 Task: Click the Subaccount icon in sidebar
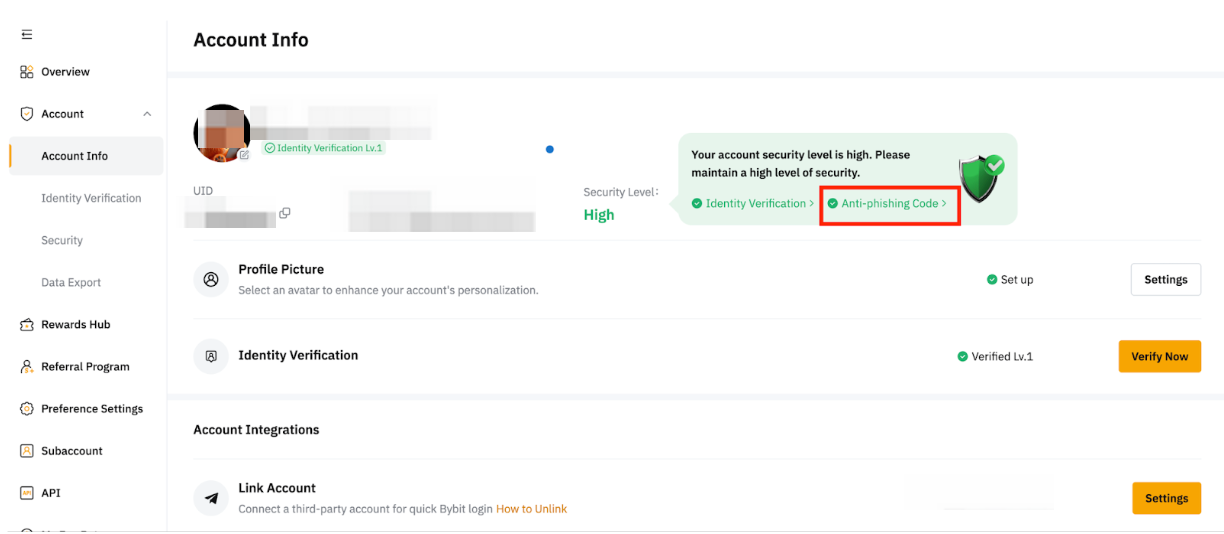[x=27, y=451]
